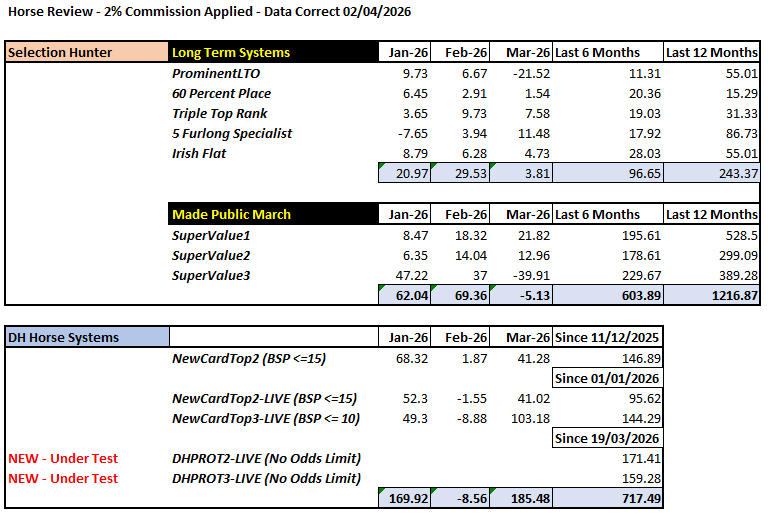Select the Irish Flat row label
This screenshot has height=516, width=768.
click(199, 153)
